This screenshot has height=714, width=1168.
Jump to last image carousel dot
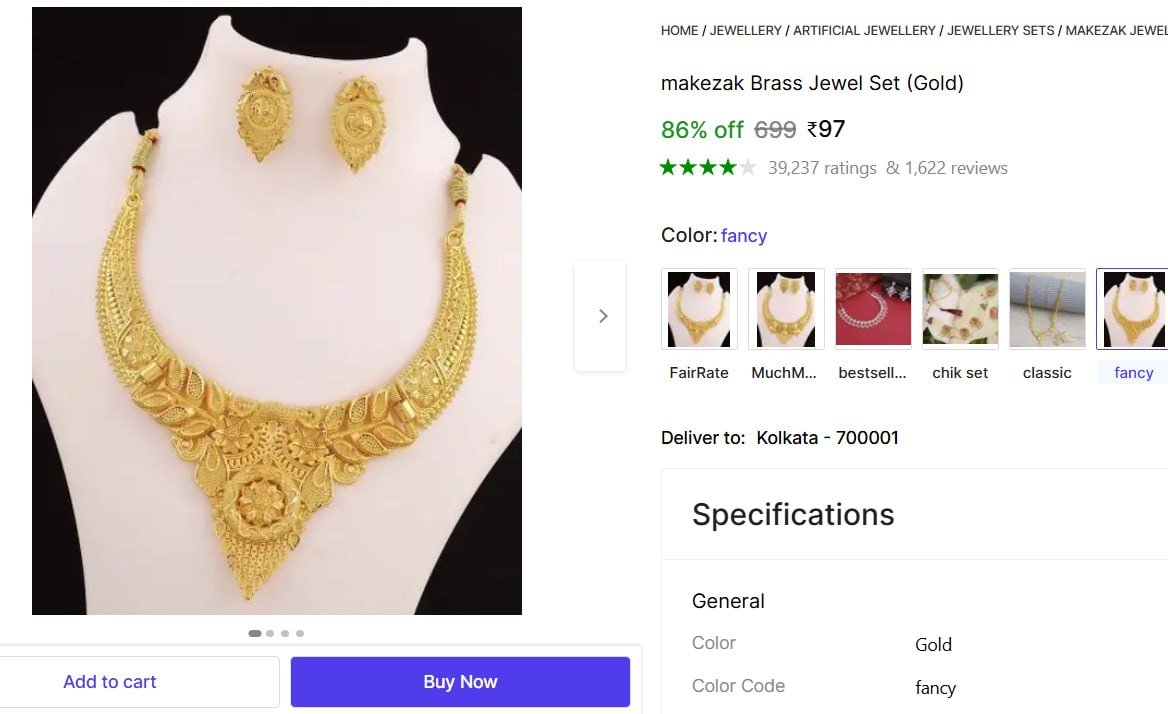[300, 633]
